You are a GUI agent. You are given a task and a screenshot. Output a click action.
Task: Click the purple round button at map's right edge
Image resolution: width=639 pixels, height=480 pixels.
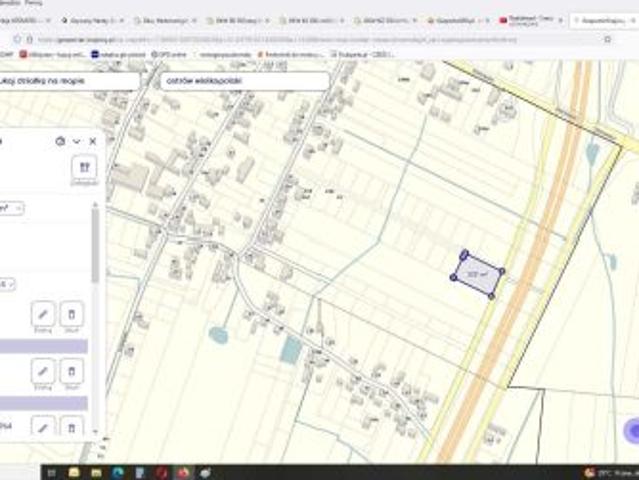(x=632, y=430)
